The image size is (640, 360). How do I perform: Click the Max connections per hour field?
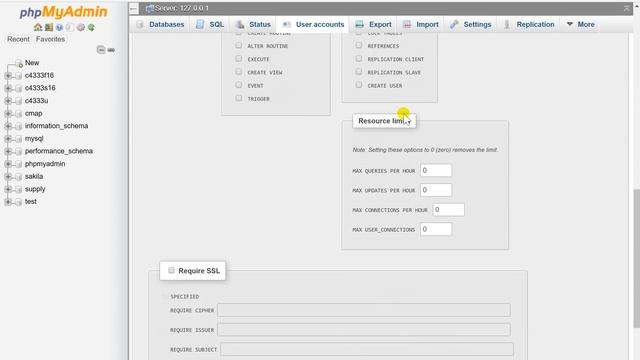[x=448, y=210]
